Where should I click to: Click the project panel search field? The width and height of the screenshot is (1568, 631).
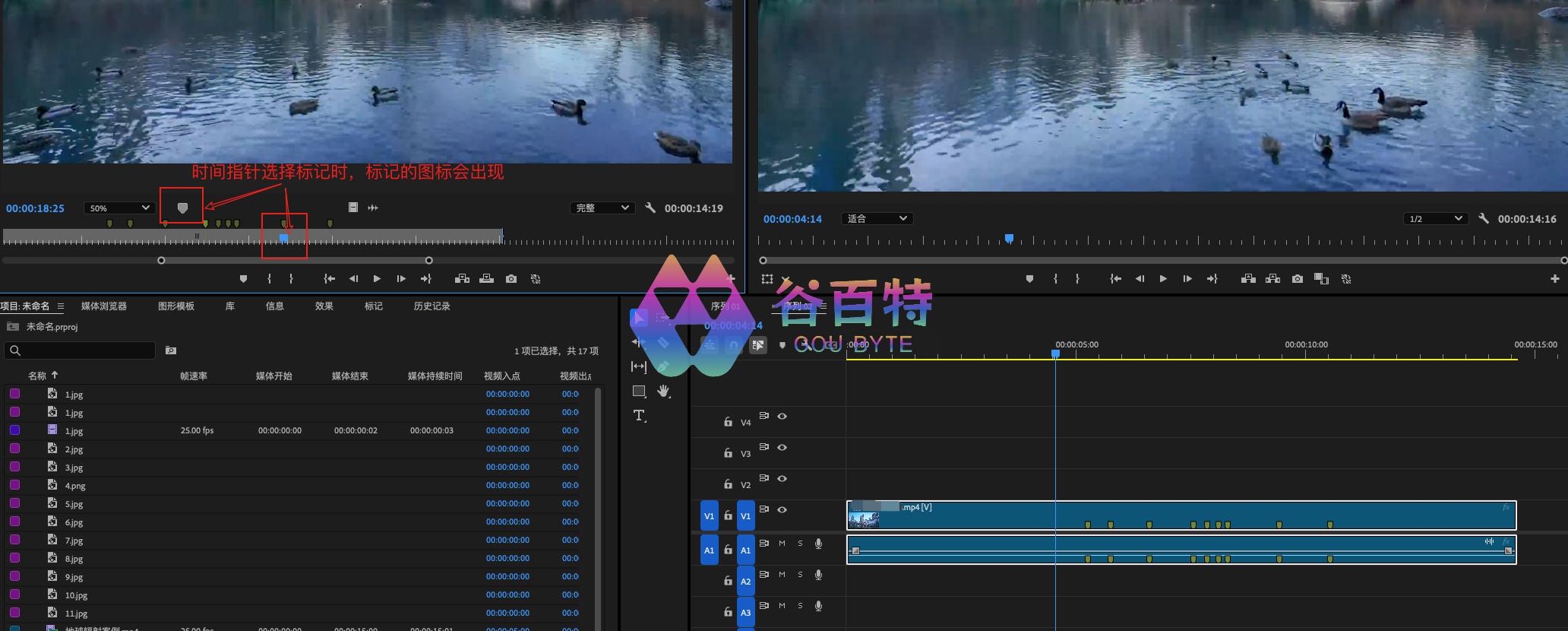pos(81,350)
